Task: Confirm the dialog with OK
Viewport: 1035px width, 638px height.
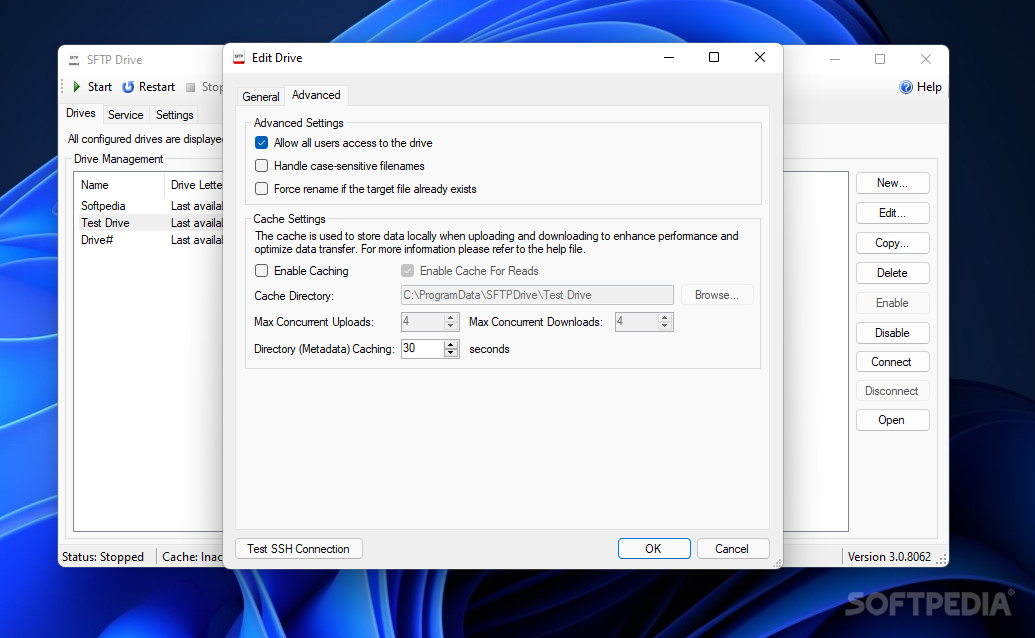Action: tap(653, 549)
